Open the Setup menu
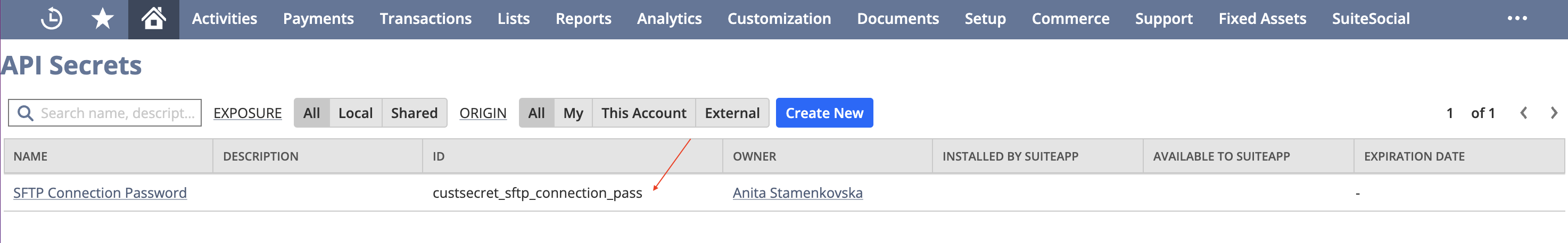This screenshot has width=1568, height=243. (x=985, y=19)
